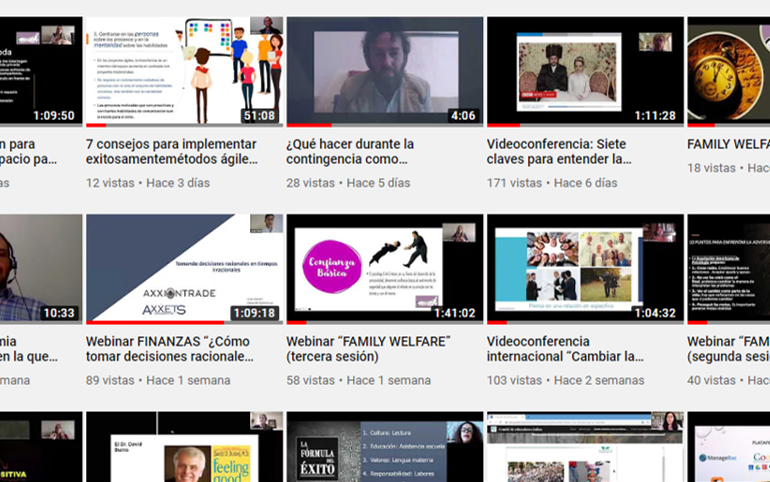This screenshot has height=482, width=770.
Task: Click '171 vistas • Hace 6 días' text
Action: click(552, 183)
